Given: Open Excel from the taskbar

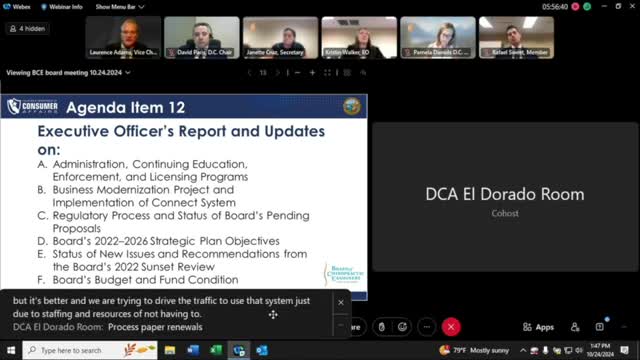Looking at the screenshot, I should point(216,350).
